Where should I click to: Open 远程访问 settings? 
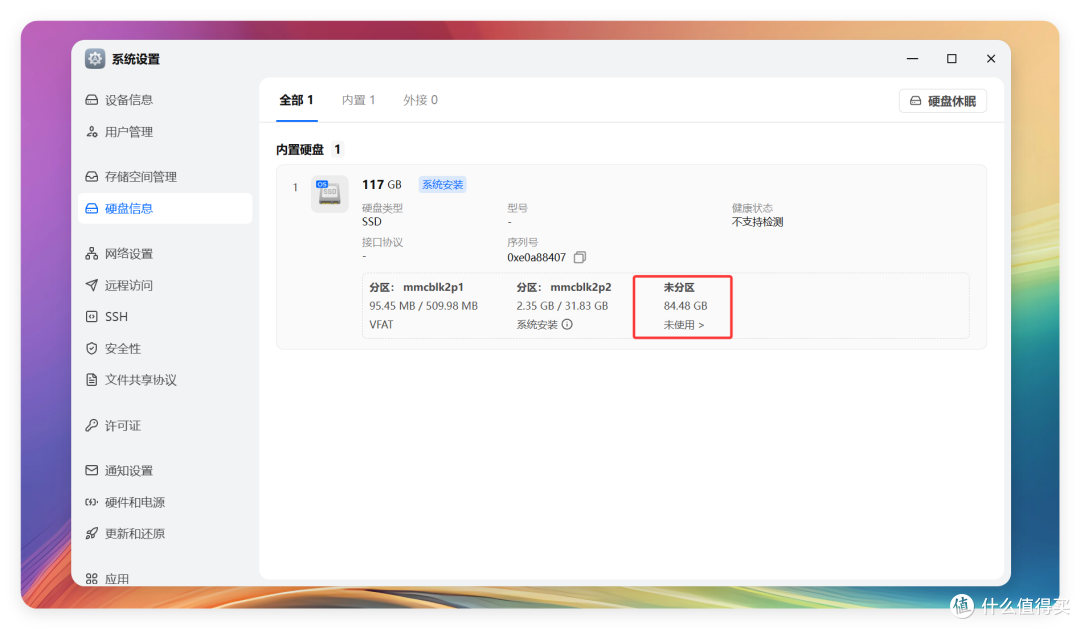click(128, 285)
